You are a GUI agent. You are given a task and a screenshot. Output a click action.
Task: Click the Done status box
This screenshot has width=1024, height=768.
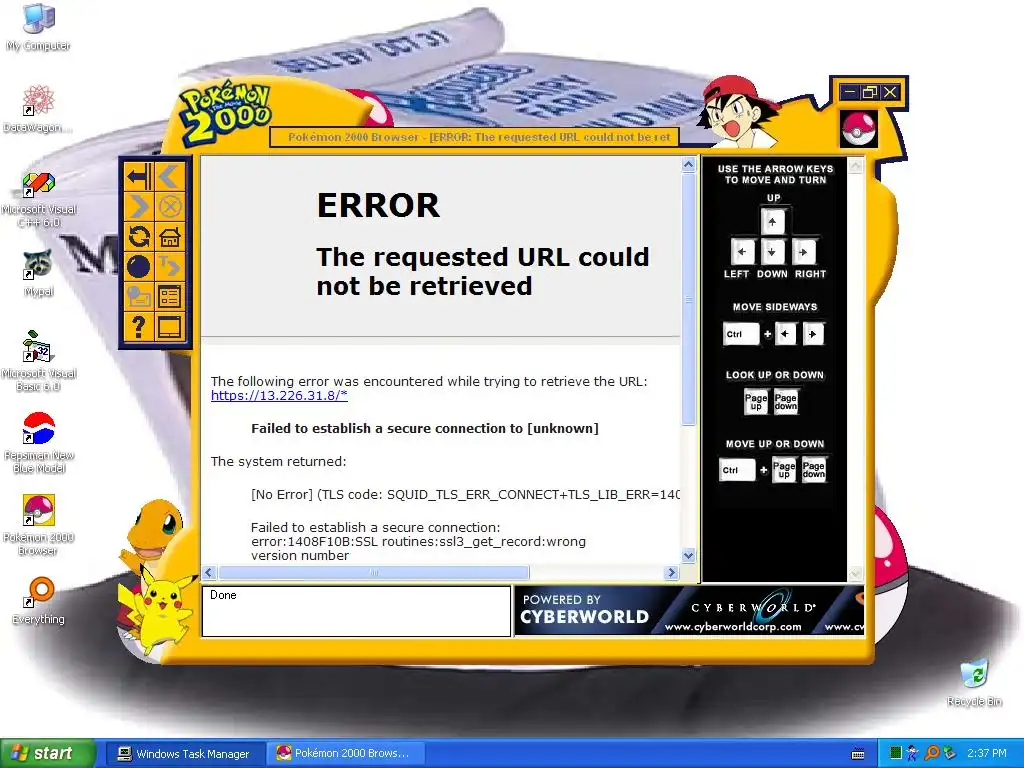357,611
